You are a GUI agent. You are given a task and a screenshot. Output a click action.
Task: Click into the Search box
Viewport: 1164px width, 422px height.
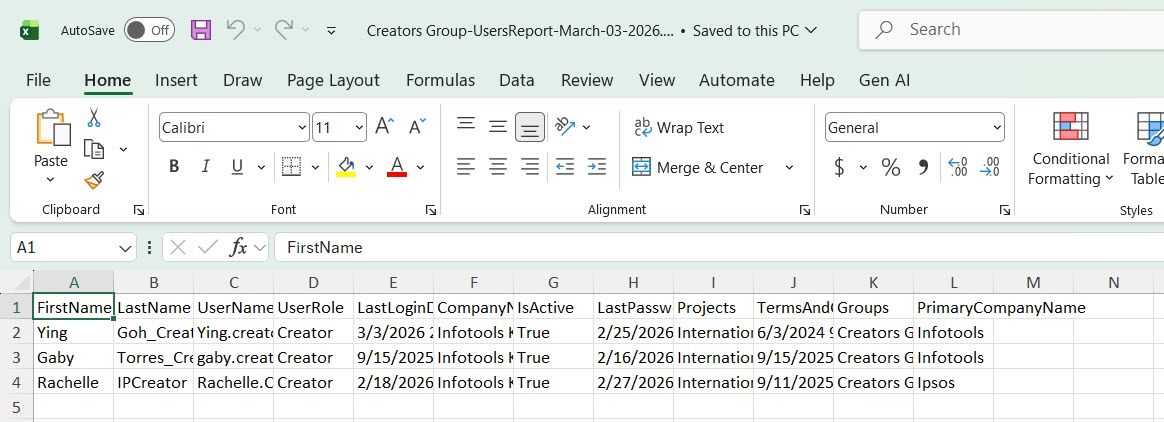tap(1011, 30)
